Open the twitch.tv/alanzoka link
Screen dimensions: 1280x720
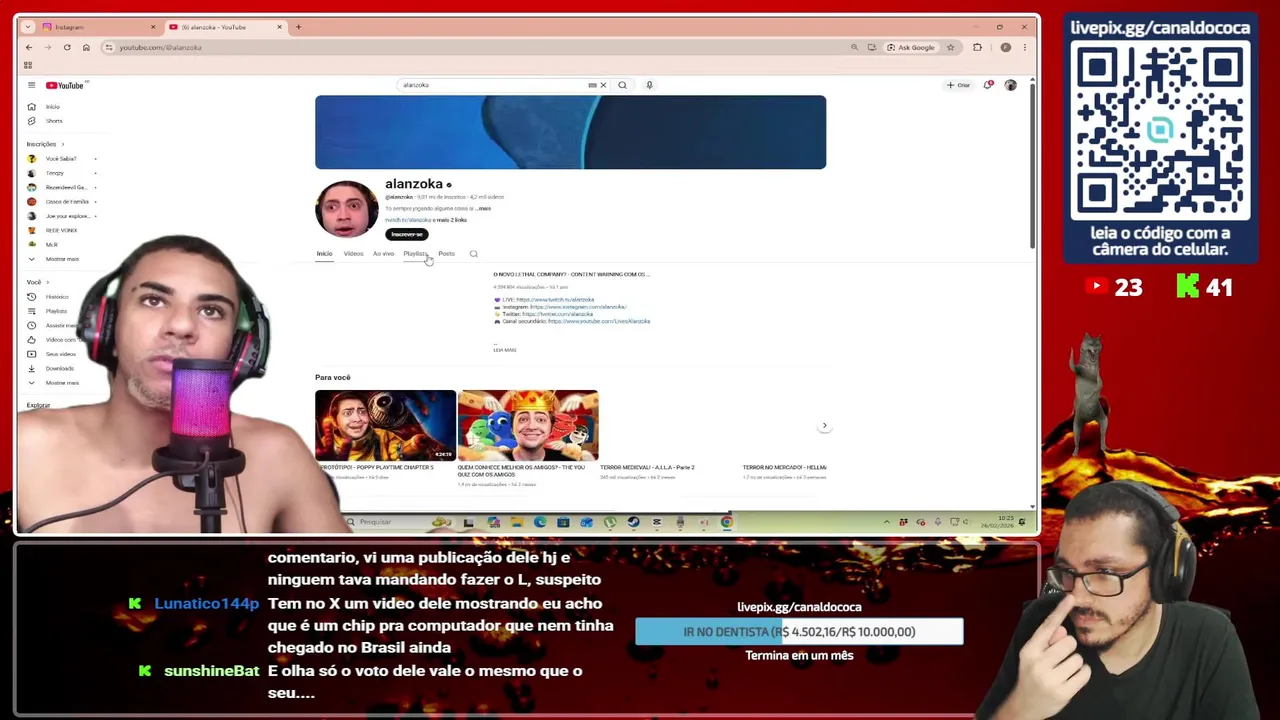click(408, 220)
